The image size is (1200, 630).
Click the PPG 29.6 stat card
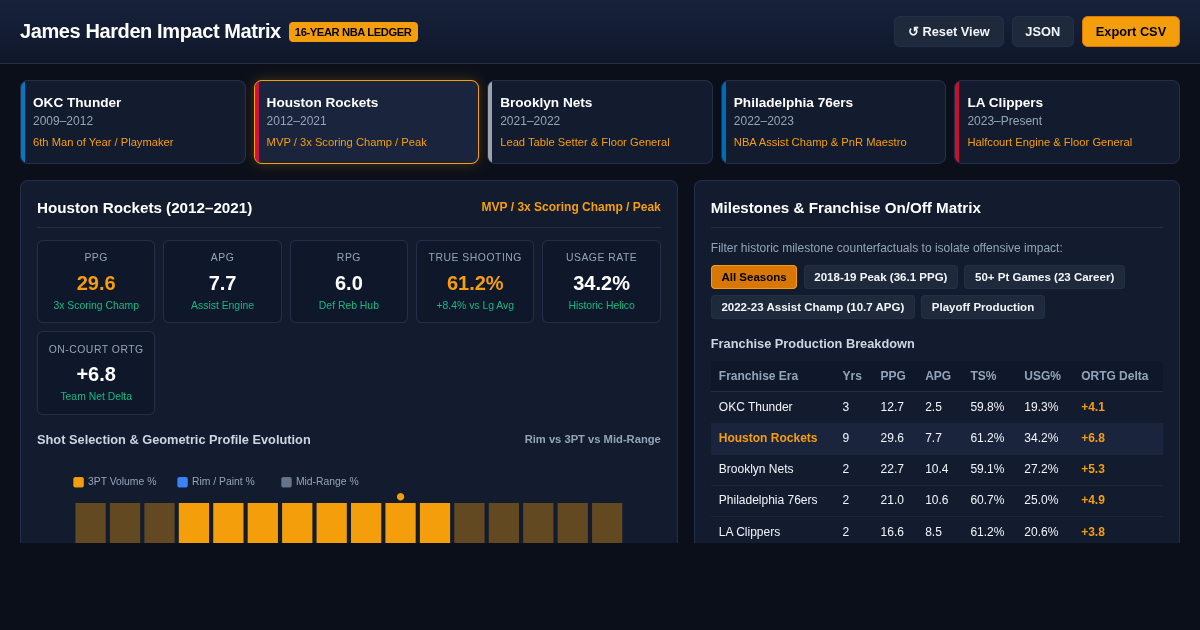[x=96, y=282]
